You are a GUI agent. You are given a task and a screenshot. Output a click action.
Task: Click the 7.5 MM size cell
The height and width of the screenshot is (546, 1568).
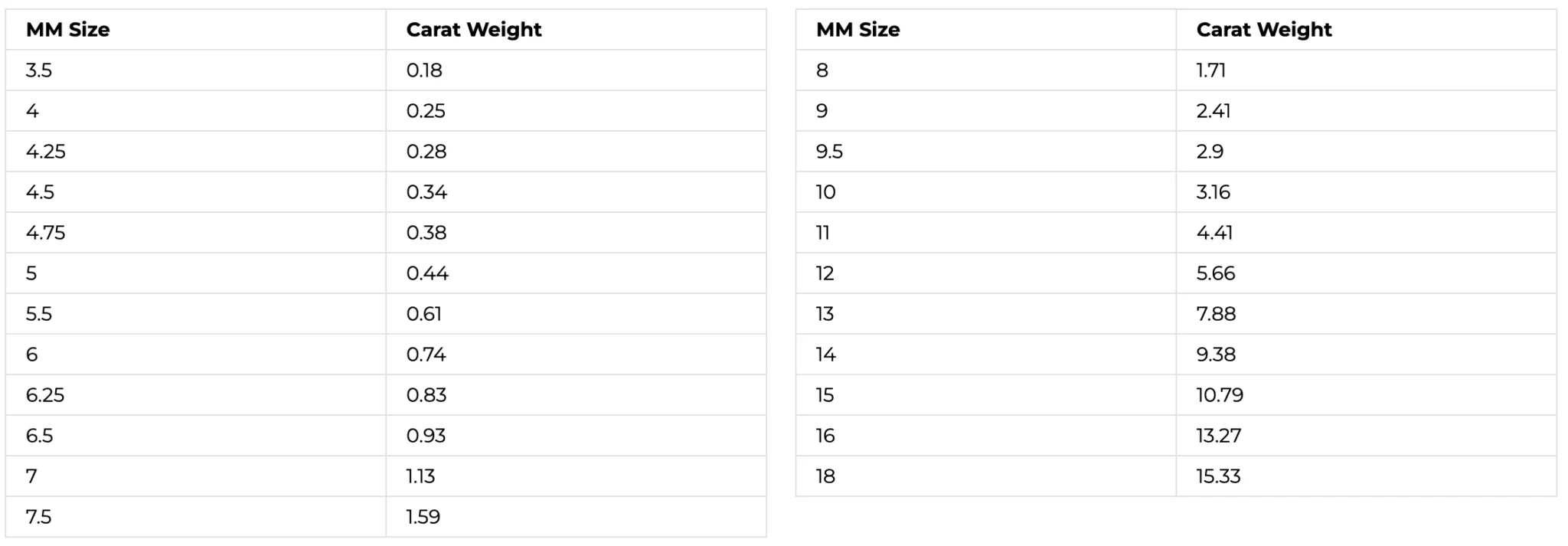(x=38, y=517)
